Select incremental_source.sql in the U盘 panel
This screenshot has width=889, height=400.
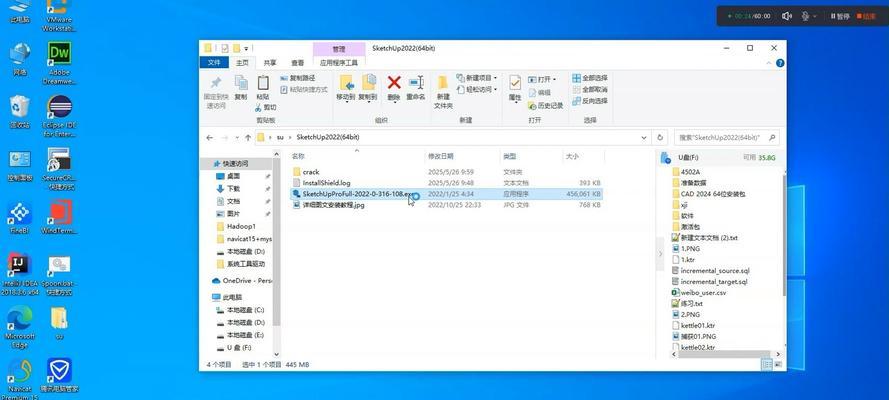point(710,270)
